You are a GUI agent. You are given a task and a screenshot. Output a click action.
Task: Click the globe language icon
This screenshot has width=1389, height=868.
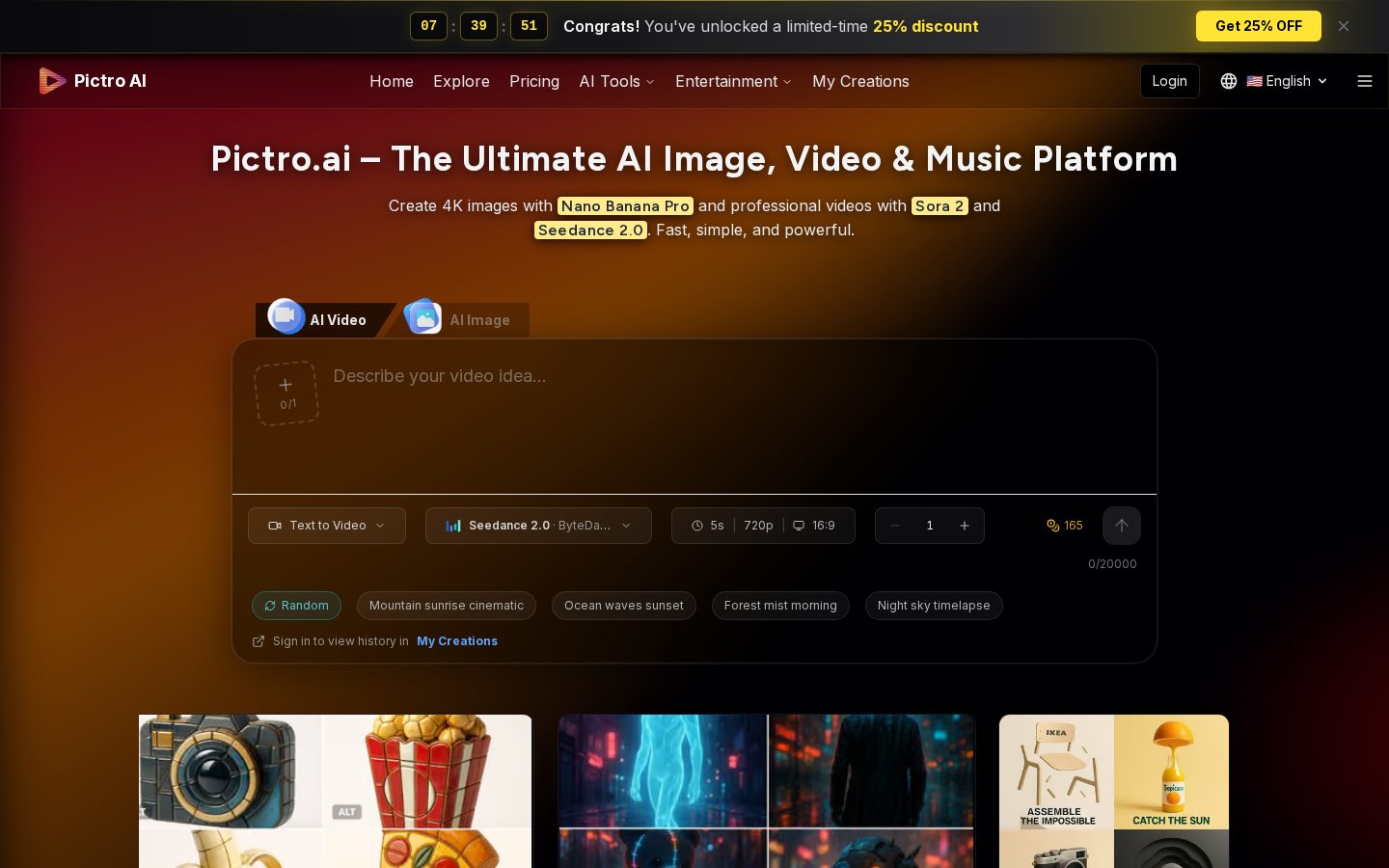[1229, 81]
